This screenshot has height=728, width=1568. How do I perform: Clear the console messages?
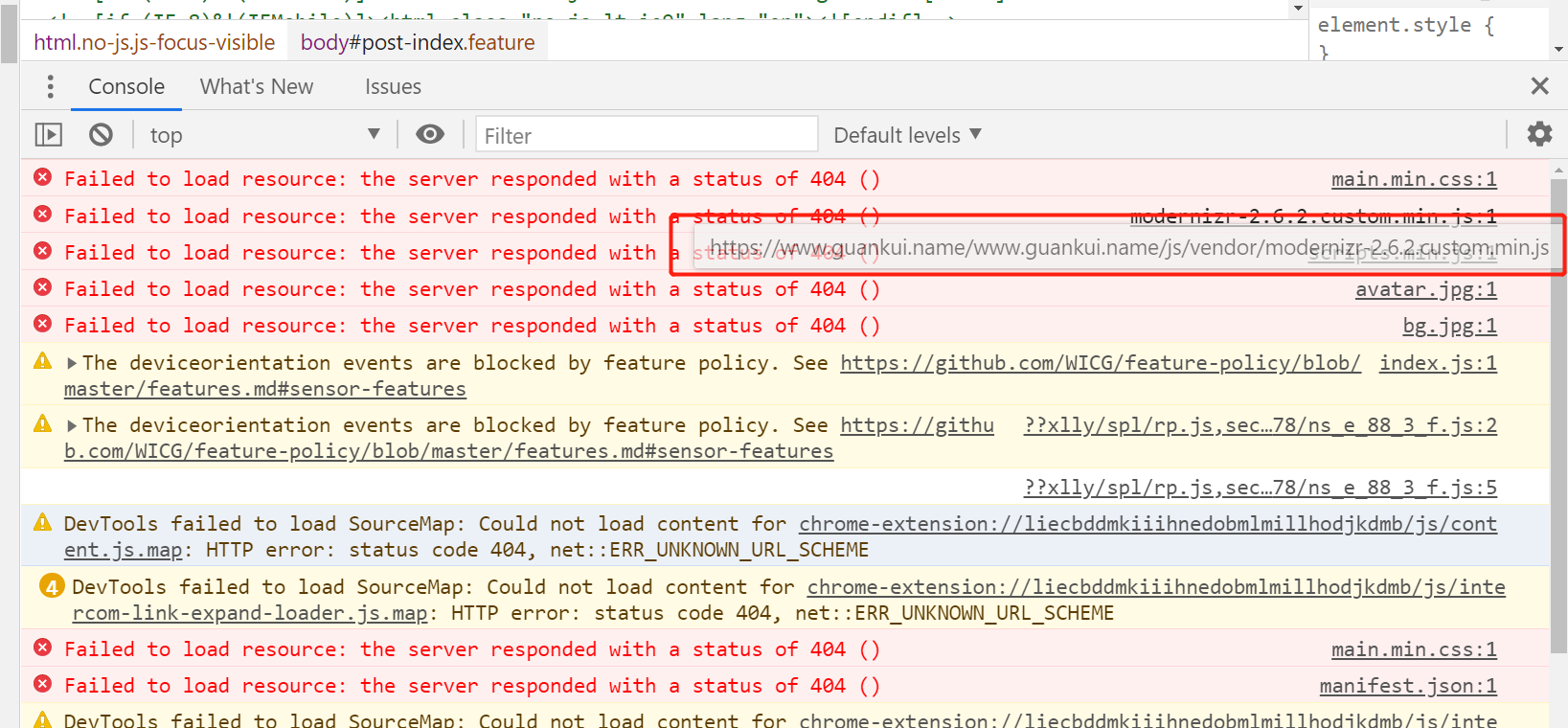(x=101, y=135)
